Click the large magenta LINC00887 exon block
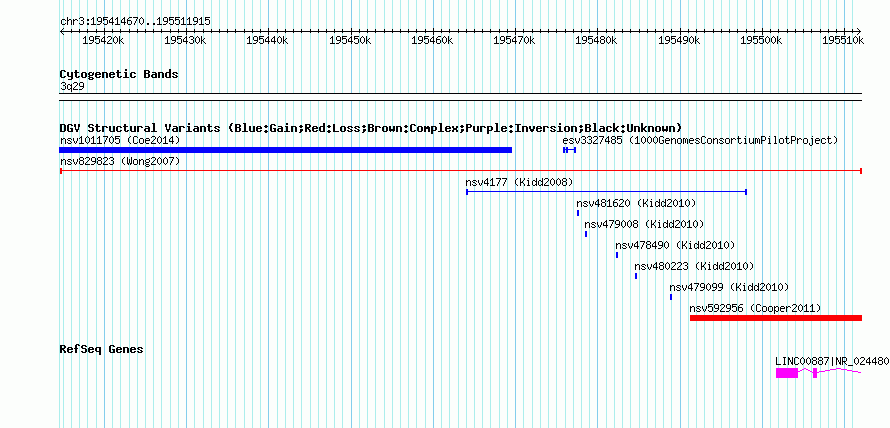The image size is (890, 428). click(787, 373)
